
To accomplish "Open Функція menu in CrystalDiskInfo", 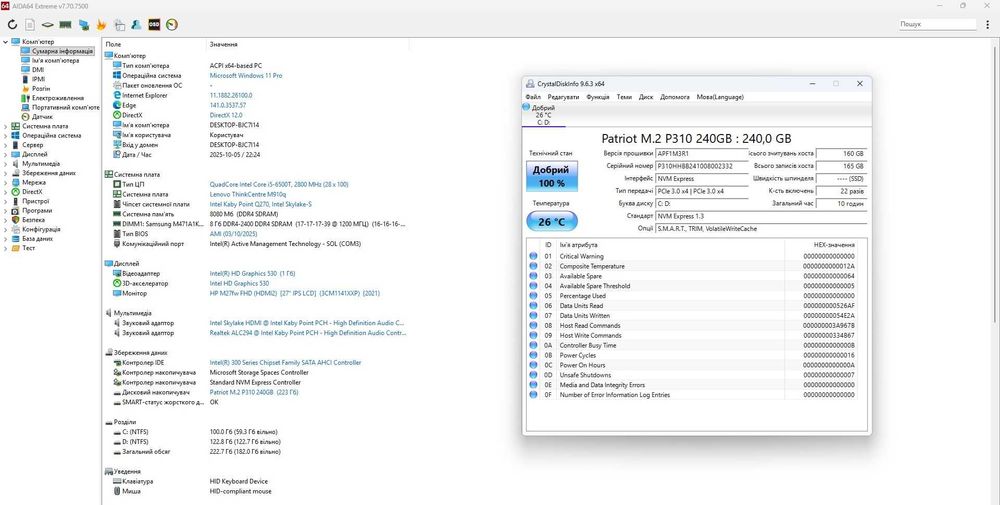I will (598, 97).
